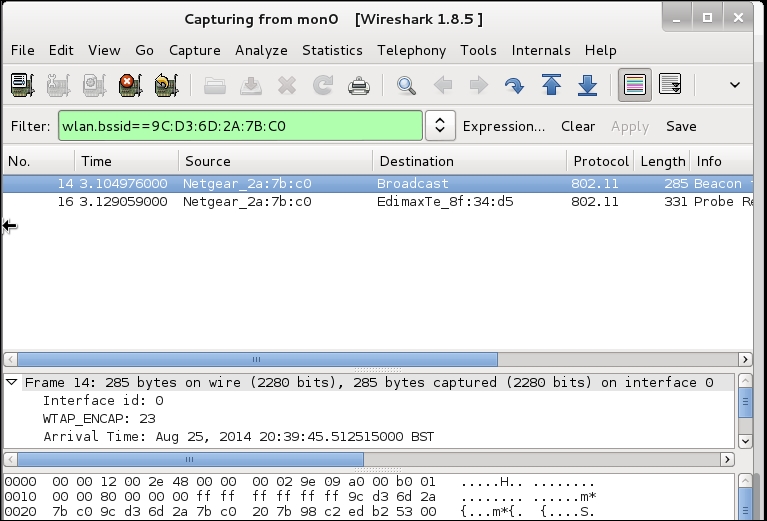Open the File menu
This screenshot has height=521, width=767.
click(x=23, y=50)
